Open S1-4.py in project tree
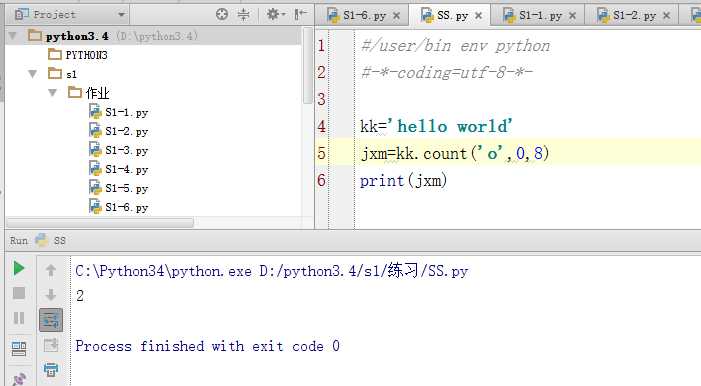The width and height of the screenshot is (701, 386). [x=118, y=170]
